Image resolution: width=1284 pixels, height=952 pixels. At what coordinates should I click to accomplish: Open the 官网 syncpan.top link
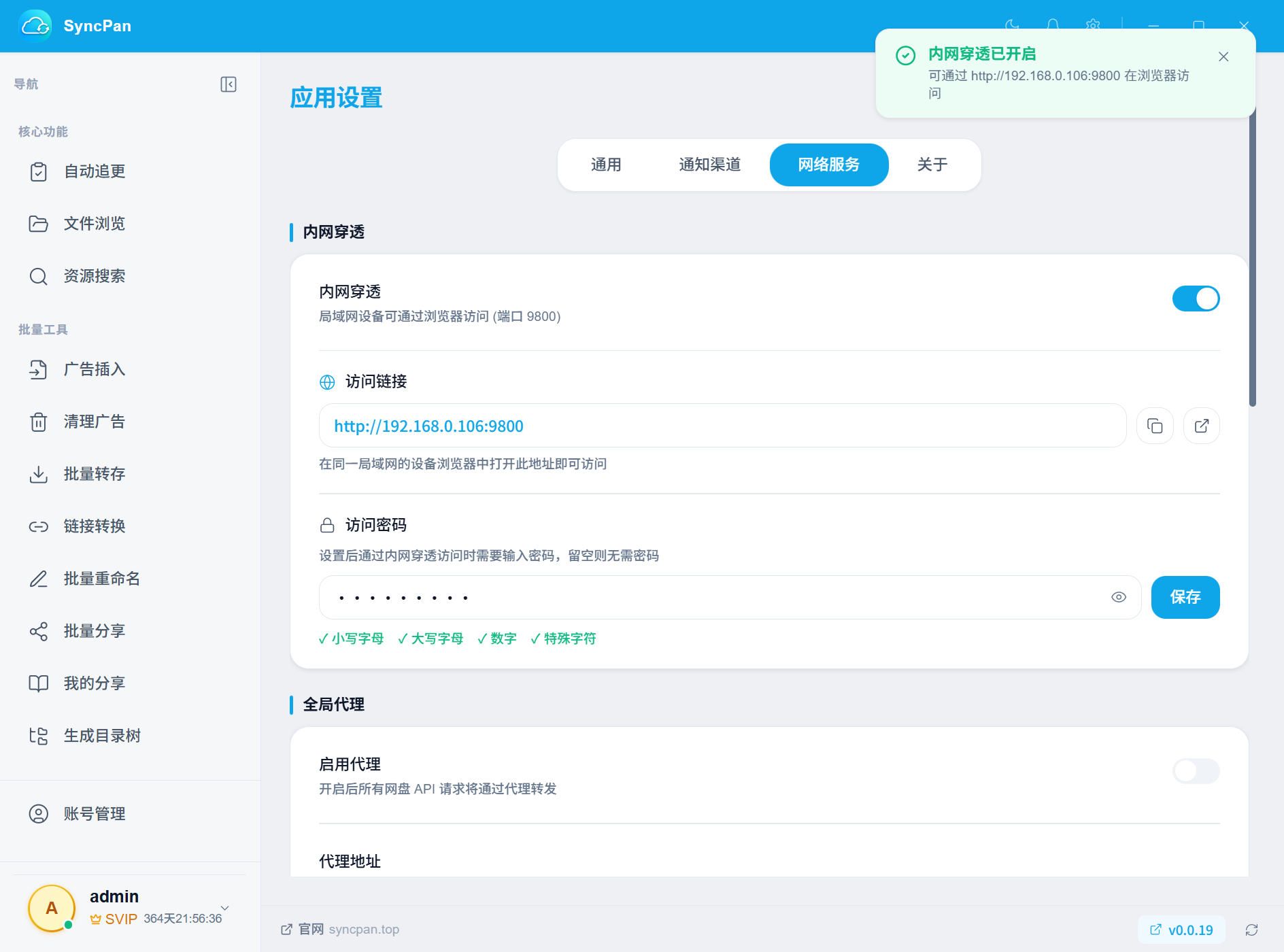(x=340, y=930)
